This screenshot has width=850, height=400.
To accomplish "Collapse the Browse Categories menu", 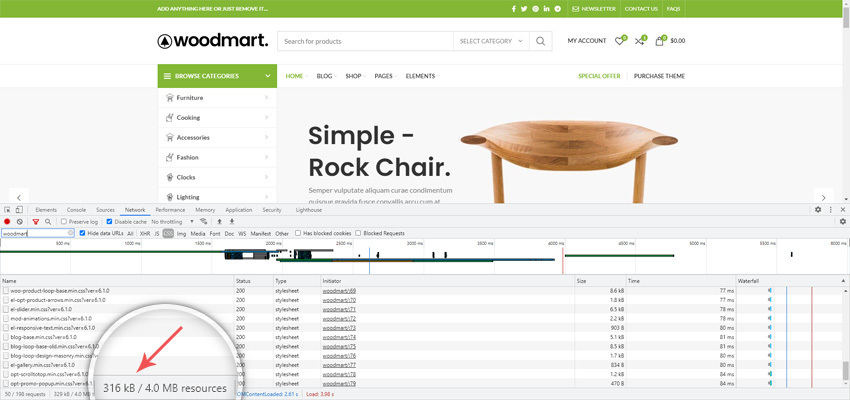I will (x=217, y=76).
